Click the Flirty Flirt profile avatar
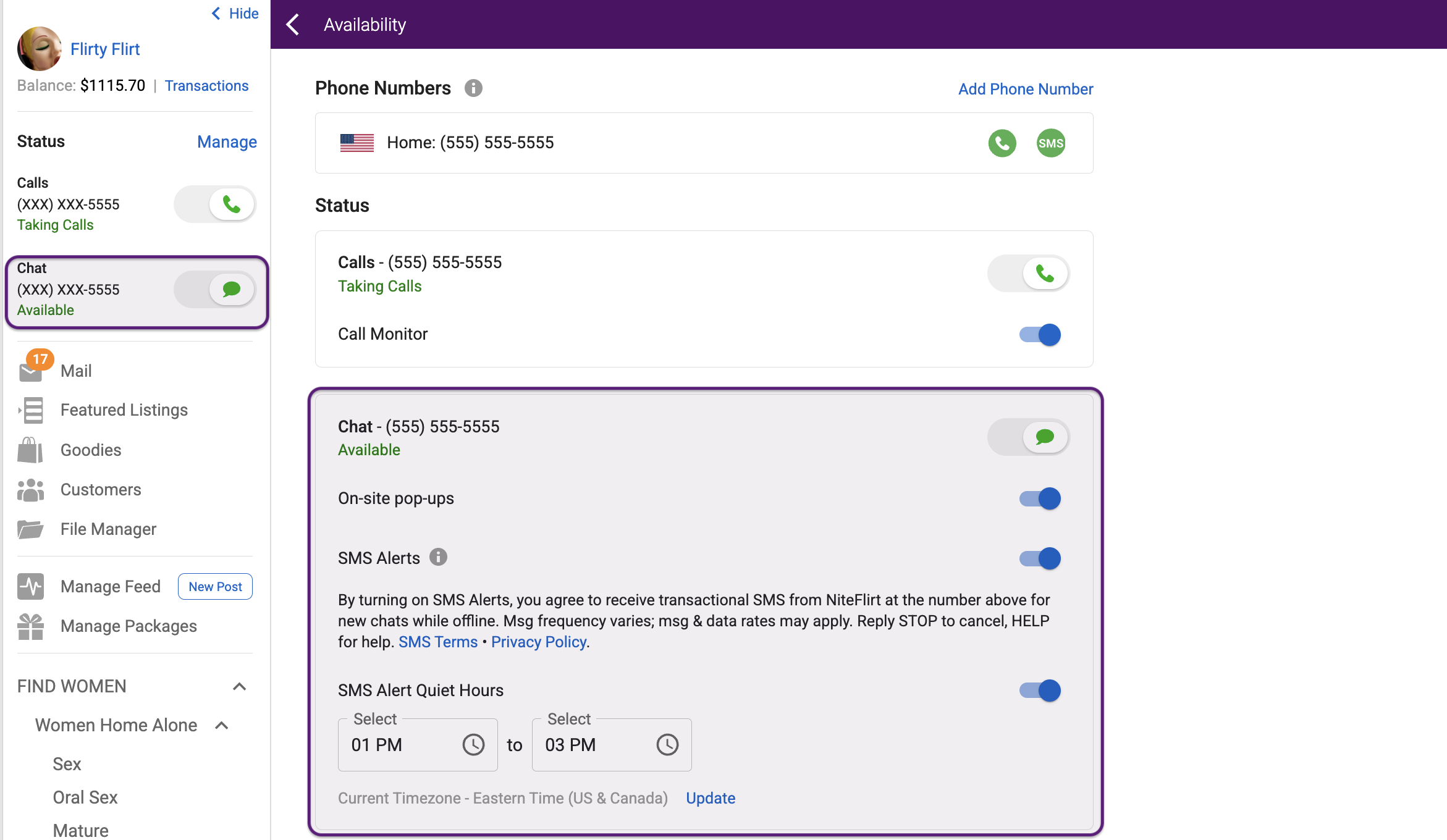 [x=40, y=49]
